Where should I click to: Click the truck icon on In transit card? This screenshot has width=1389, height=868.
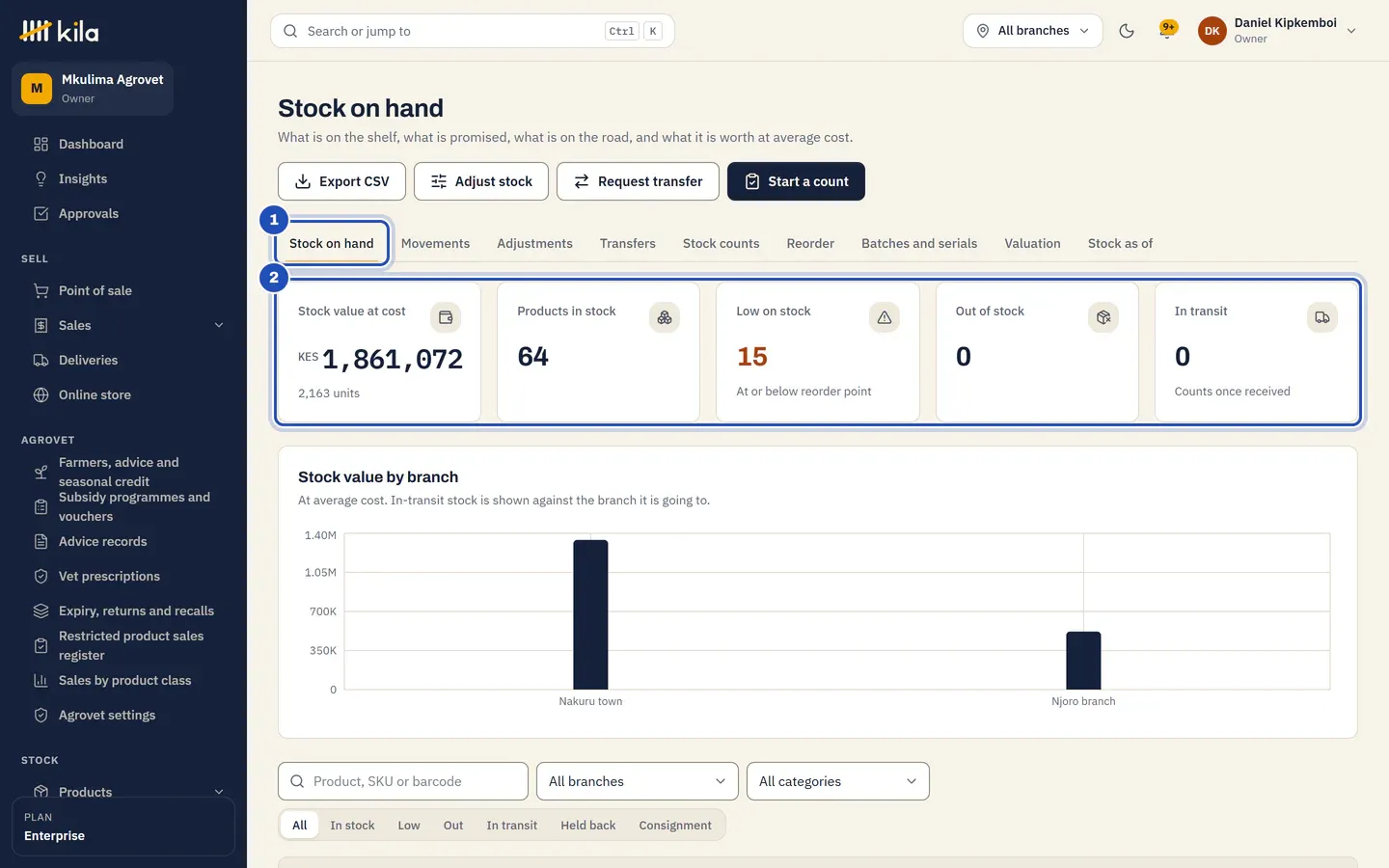point(1322,317)
